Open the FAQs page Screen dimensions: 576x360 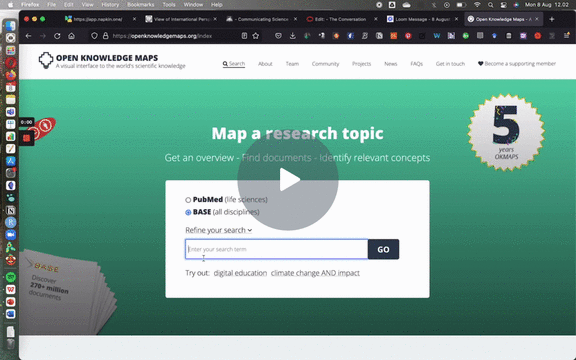pyautogui.click(x=417, y=64)
